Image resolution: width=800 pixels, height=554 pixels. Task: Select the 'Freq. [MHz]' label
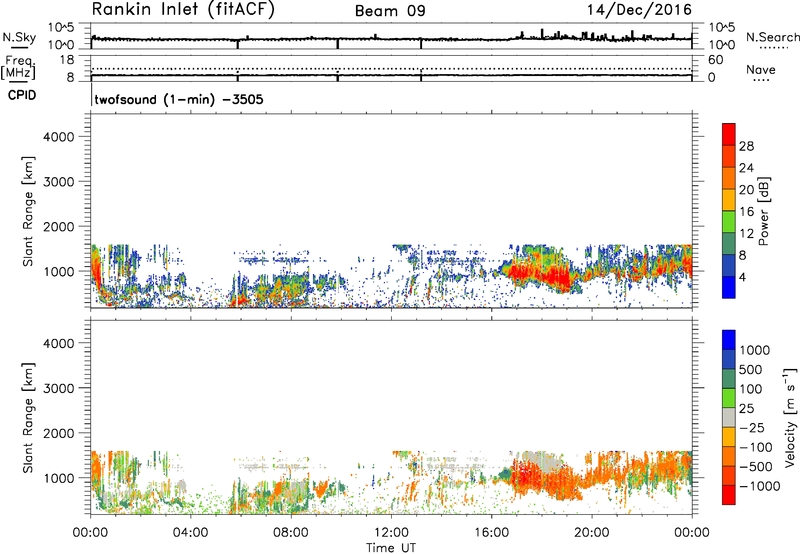19,67
